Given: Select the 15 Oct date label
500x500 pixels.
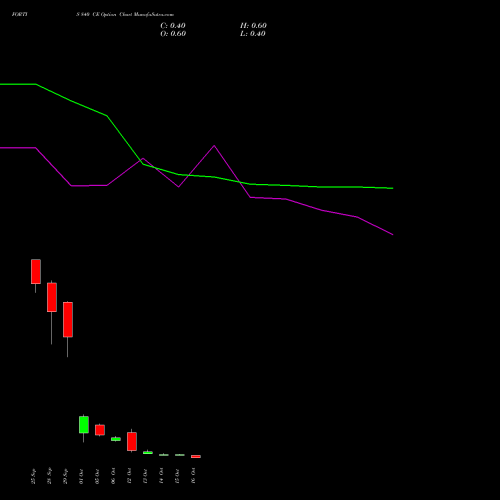Looking at the screenshot, I should pos(177,476).
